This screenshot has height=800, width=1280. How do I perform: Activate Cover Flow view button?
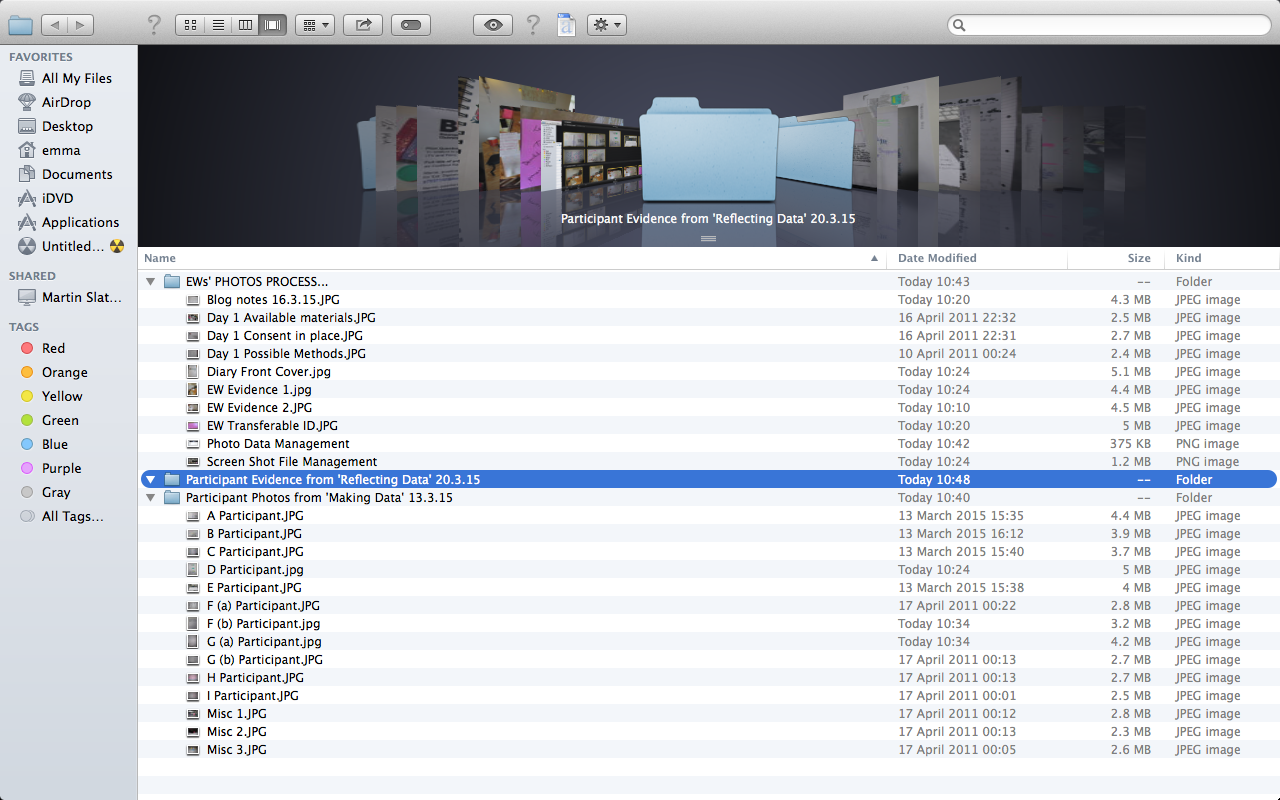pos(272,25)
